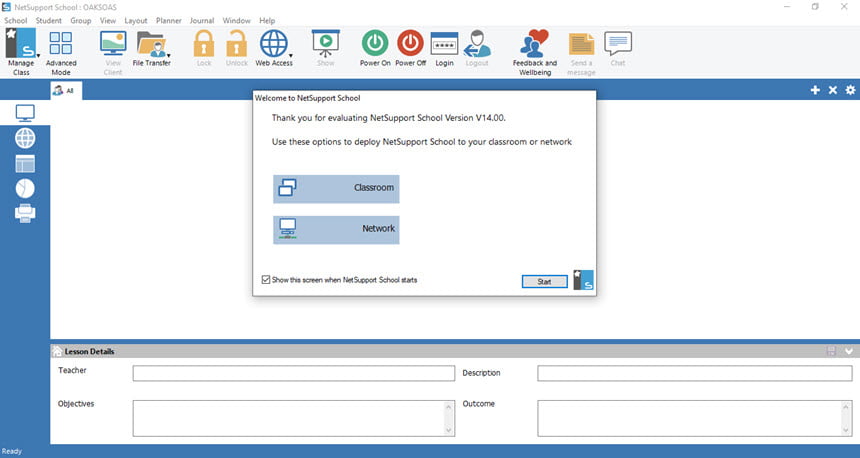Viewport: 860px width, 458px height.
Task: Open Feedback and Wellbeing
Action: (x=535, y=43)
